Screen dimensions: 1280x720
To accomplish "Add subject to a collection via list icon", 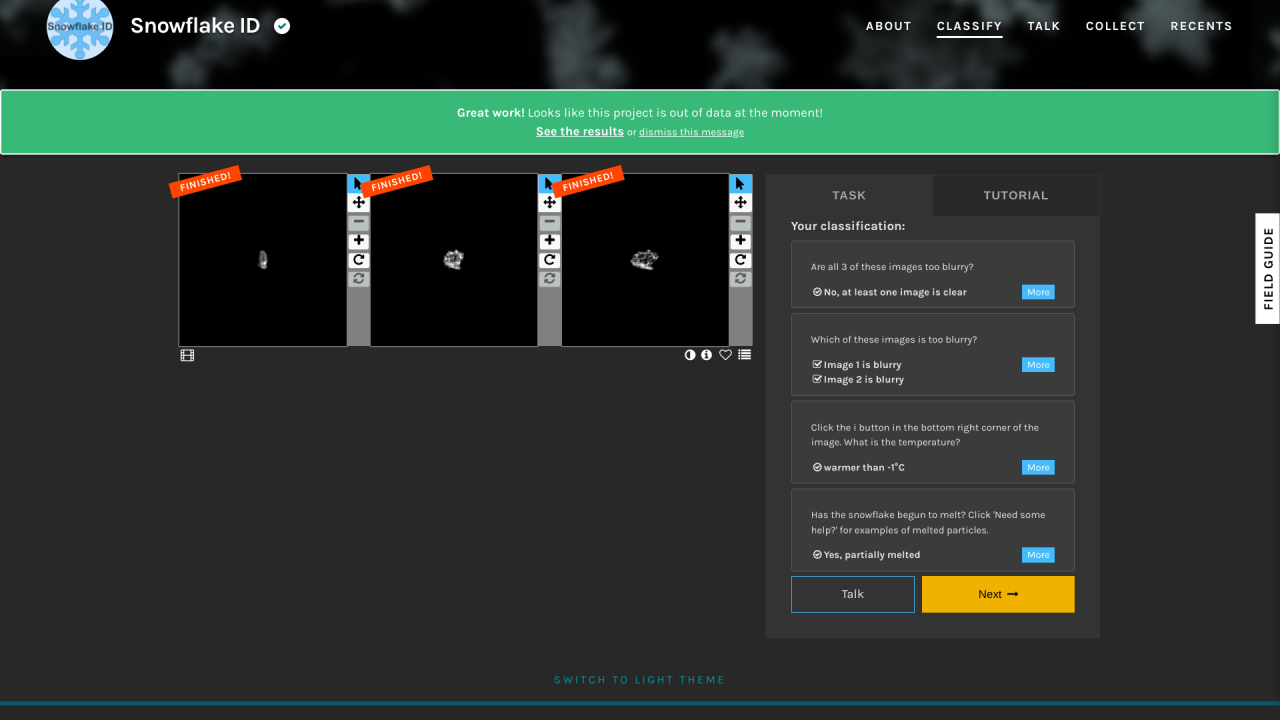I will (744, 355).
